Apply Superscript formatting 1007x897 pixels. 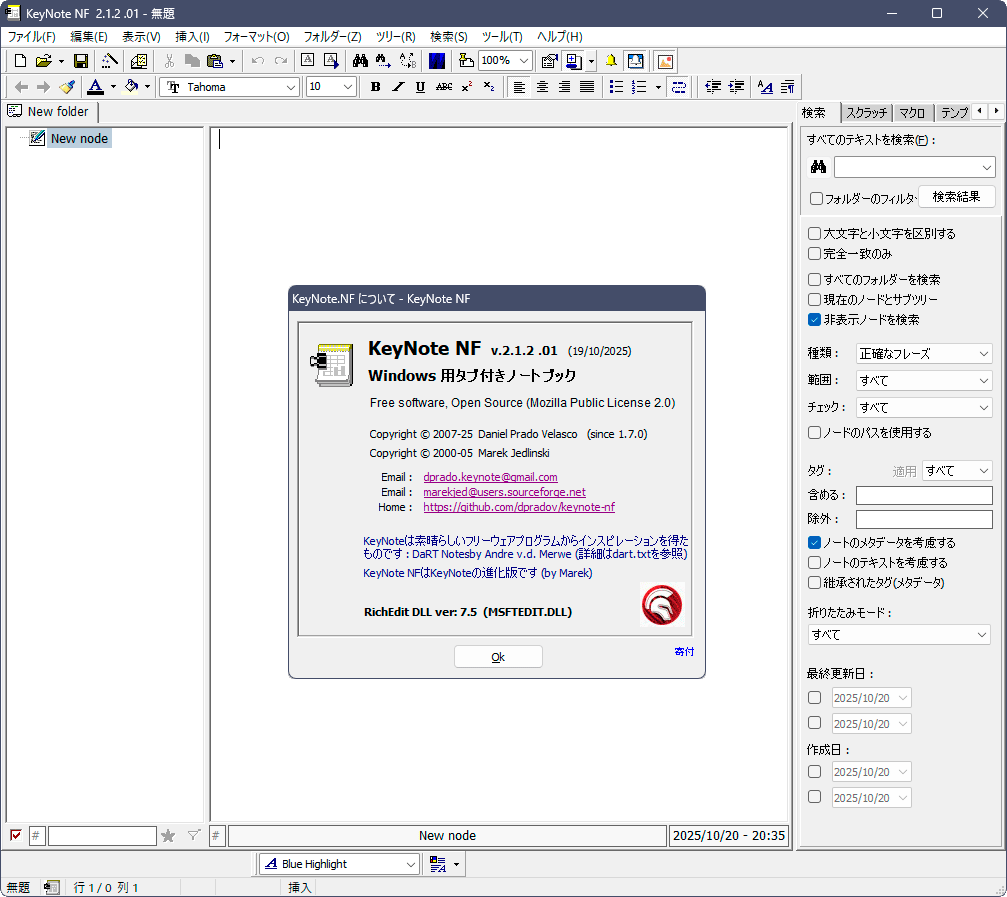tap(467, 87)
